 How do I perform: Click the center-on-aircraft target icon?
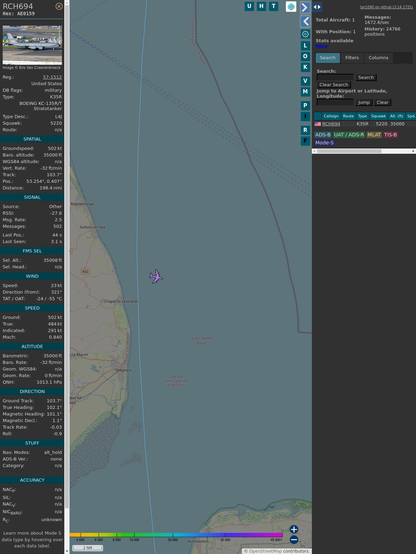(x=305, y=34)
